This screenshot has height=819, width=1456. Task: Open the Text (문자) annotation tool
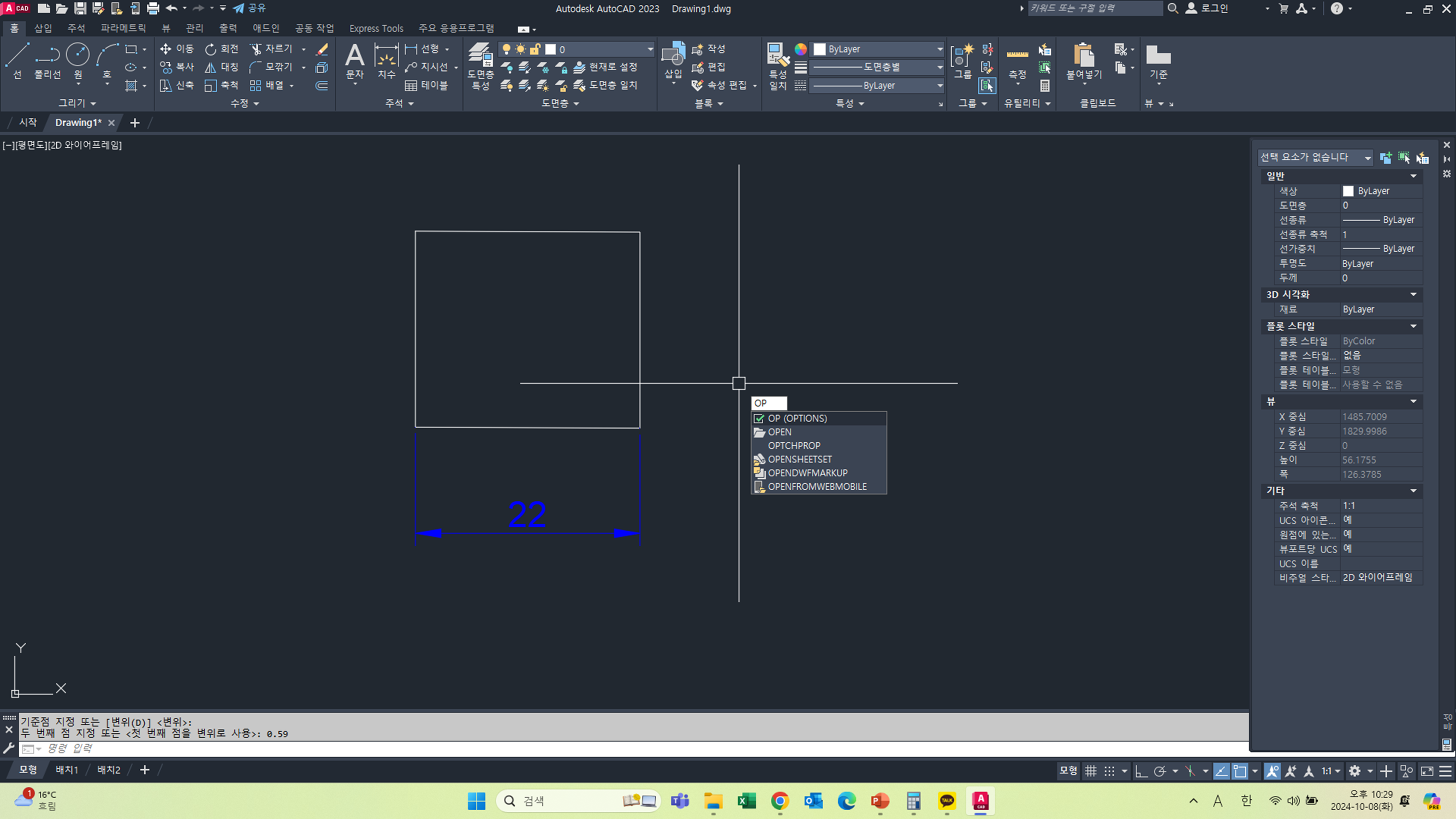354,55
